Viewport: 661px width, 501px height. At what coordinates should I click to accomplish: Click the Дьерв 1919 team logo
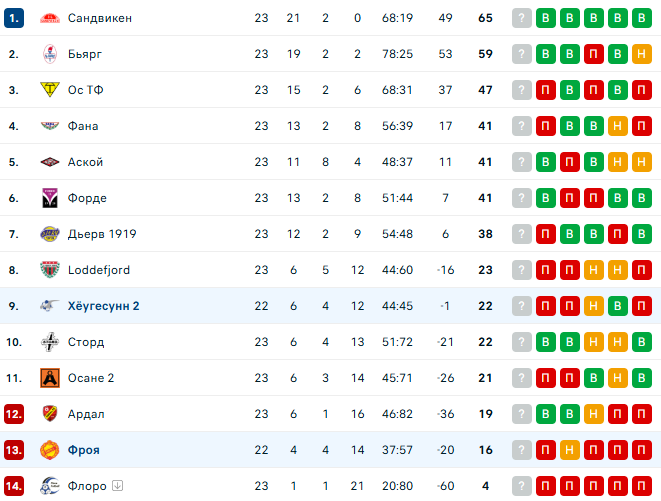[x=49, y=234]
